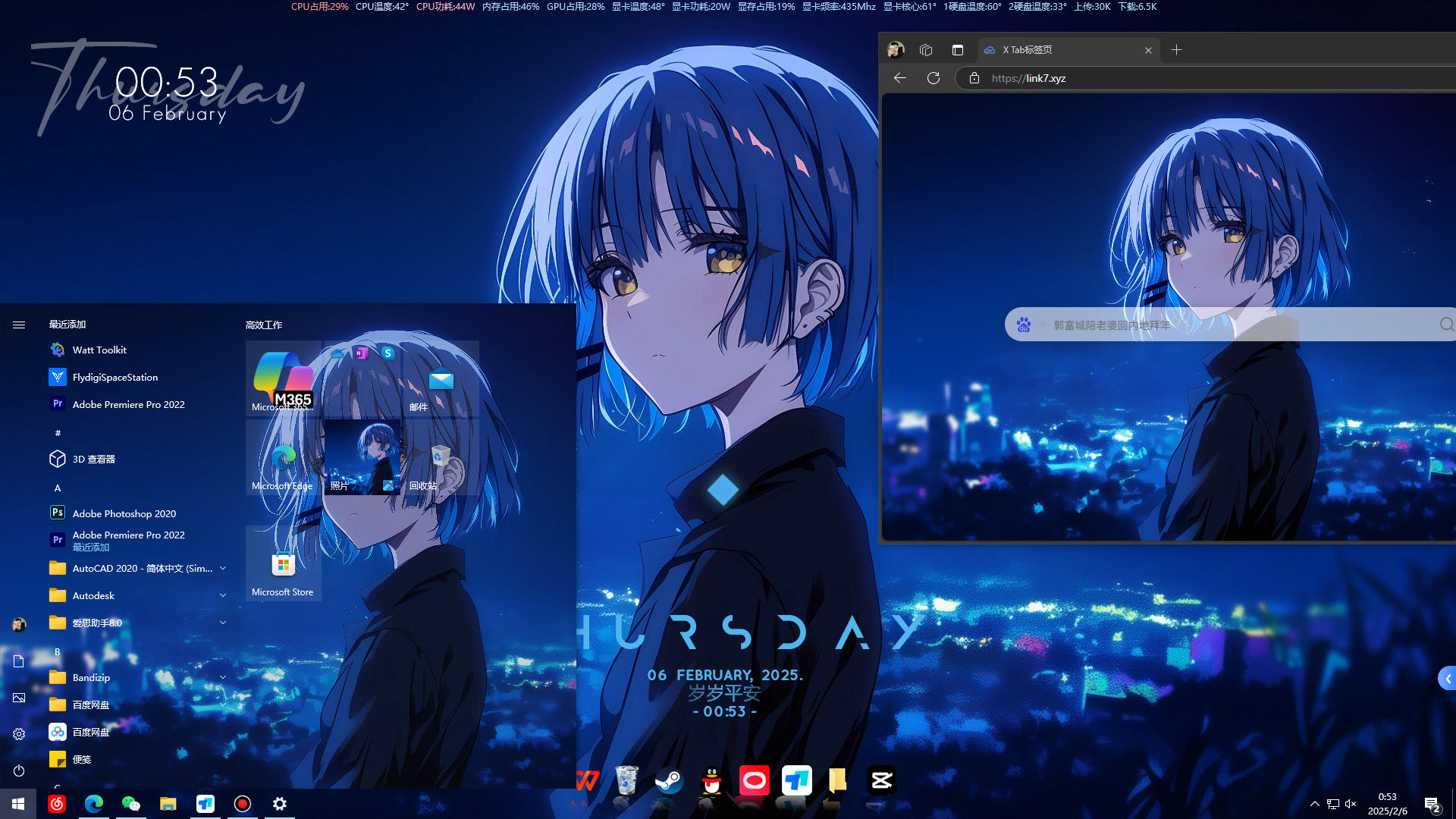Open the 回收站 tile in Start menu
Image resolution: width=1456 pixels, height=819 pixels.
[x=441, y=457]
